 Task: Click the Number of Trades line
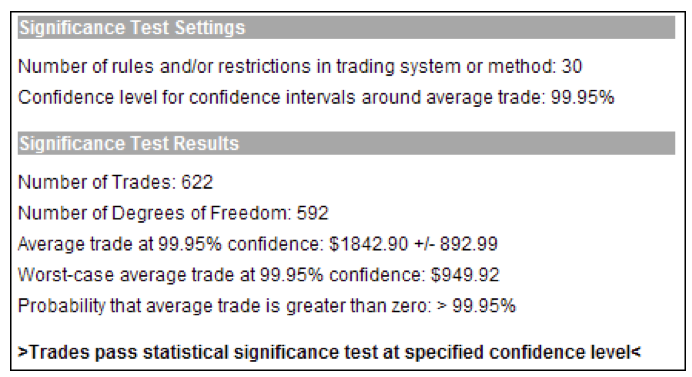[x=116, y=182]
